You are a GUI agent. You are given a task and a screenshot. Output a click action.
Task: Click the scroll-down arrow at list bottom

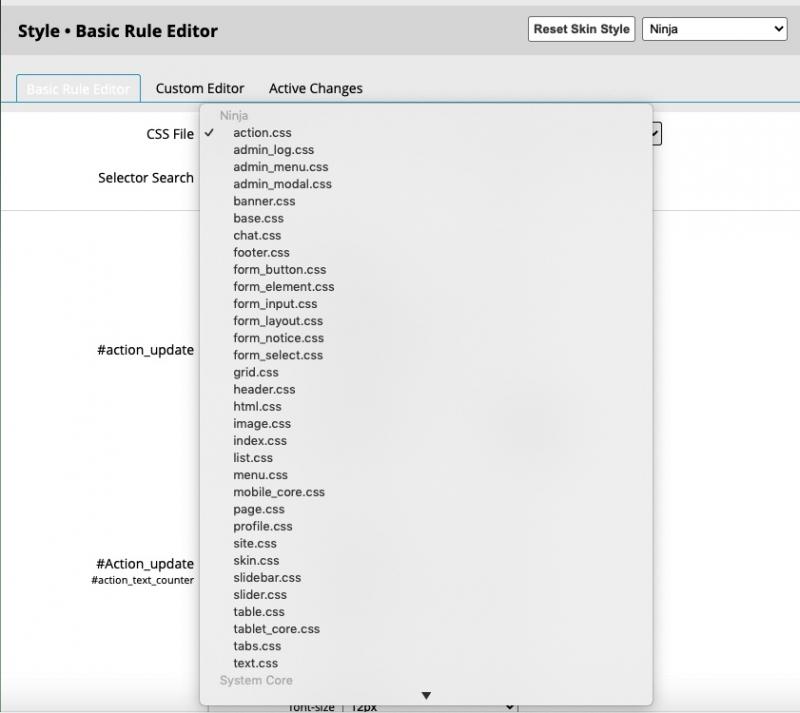tap(425, 695)
